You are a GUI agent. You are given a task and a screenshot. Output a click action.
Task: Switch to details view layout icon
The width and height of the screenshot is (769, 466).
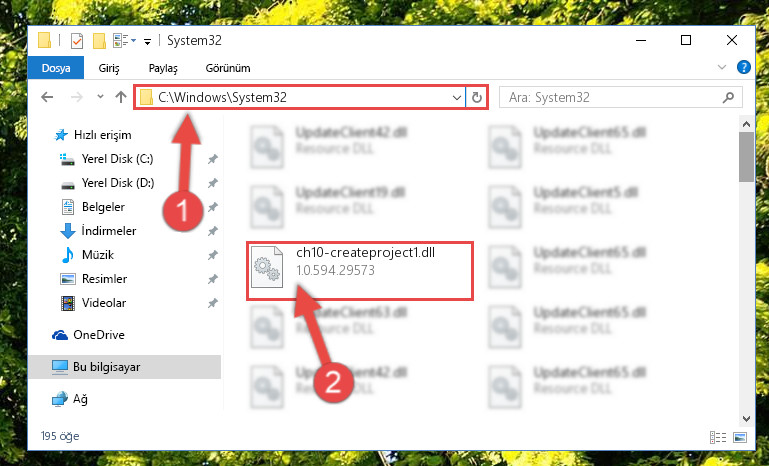coord(718,437)
